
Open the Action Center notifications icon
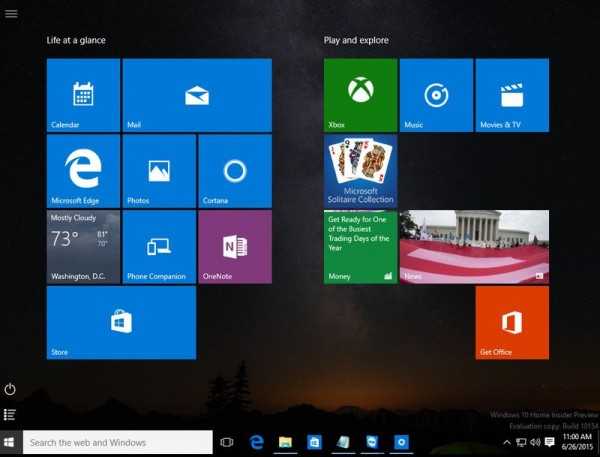[x=550, y=442]
